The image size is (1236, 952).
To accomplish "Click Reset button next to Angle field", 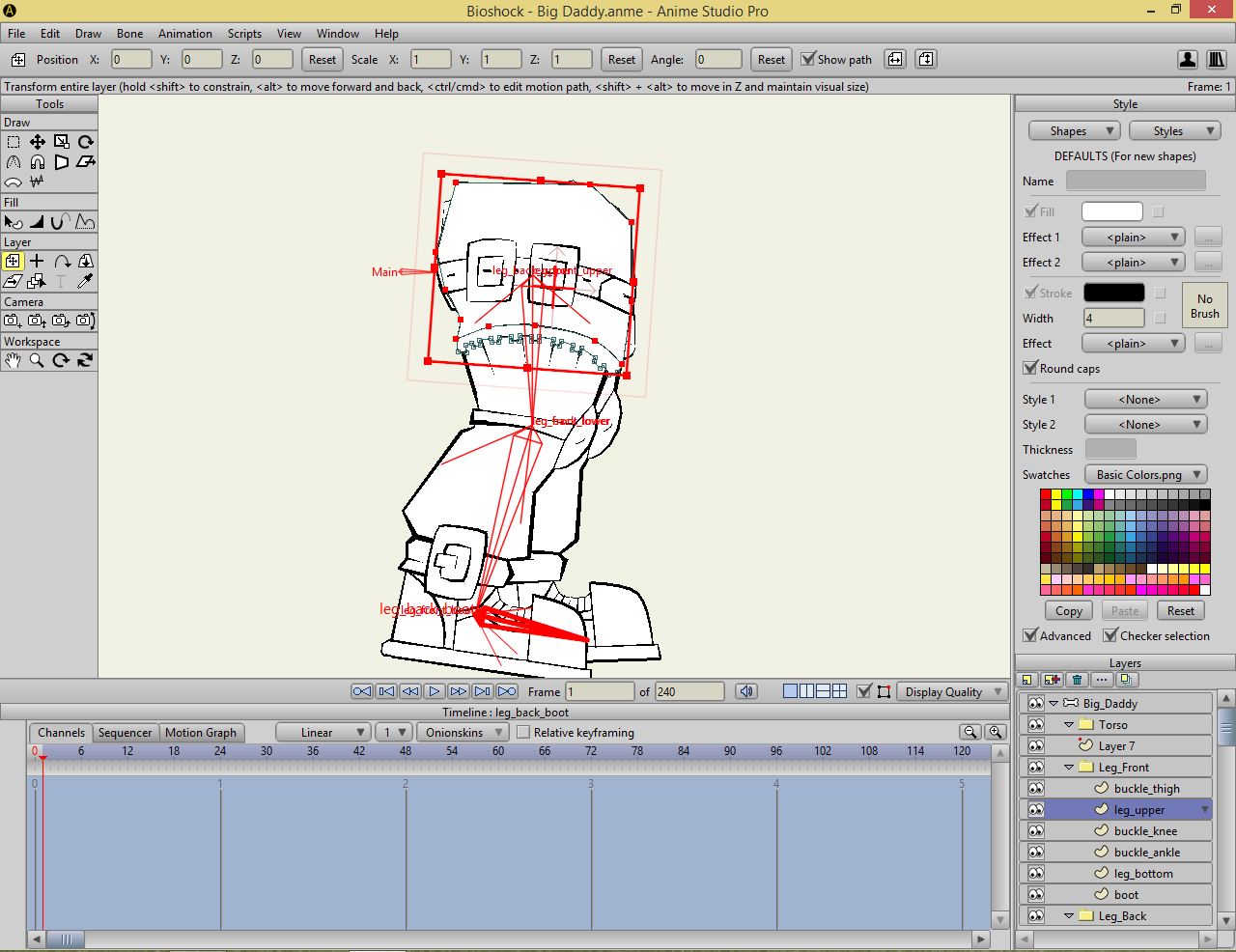I will point(772,59).
